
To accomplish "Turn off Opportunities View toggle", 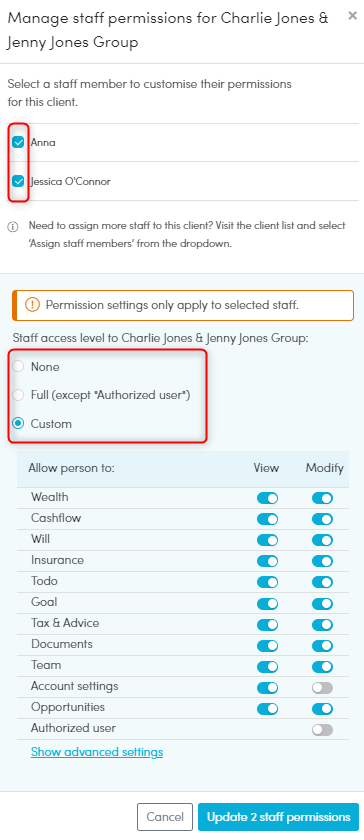I will (x=268, y=709).
